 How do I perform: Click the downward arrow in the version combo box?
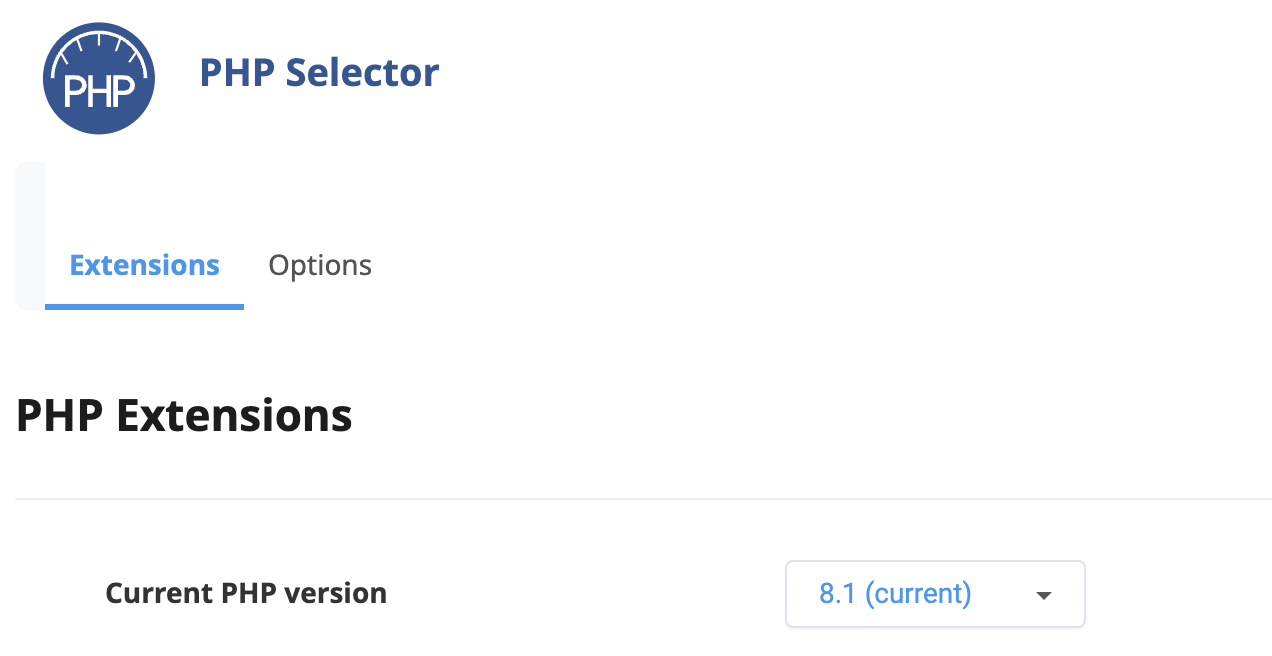(1043, 594)
